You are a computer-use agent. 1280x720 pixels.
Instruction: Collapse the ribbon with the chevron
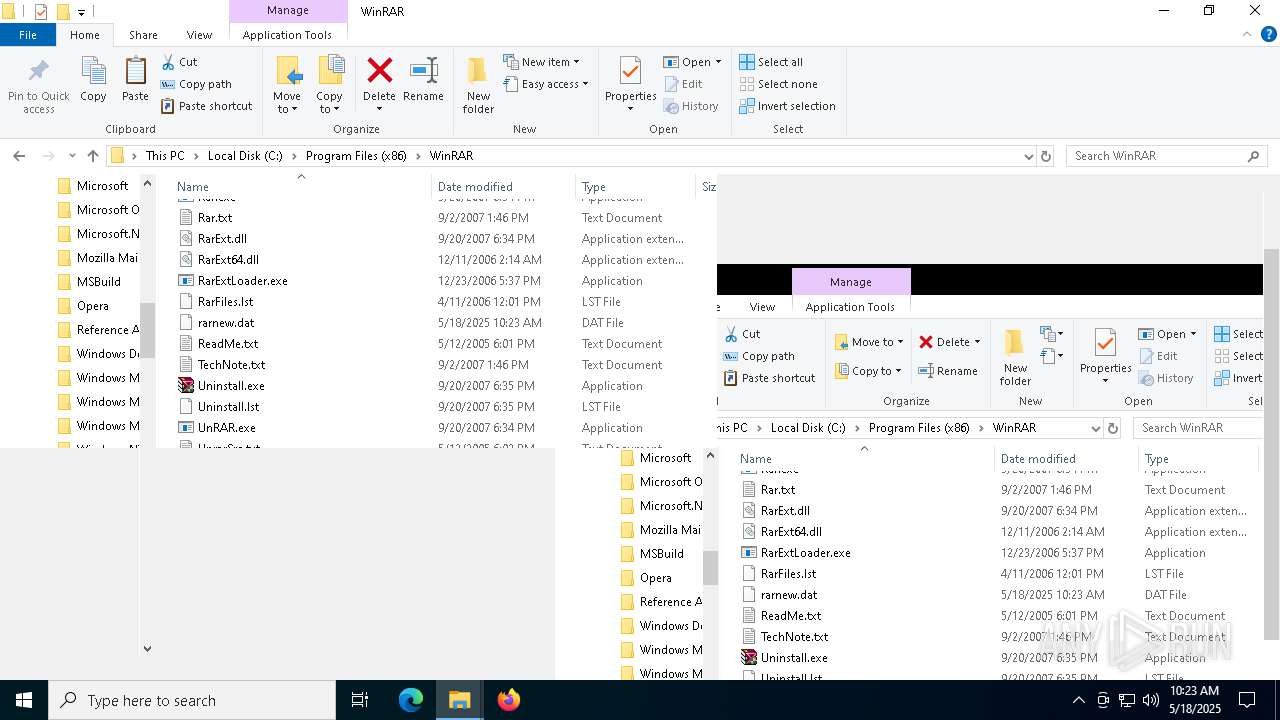point(1247,34)
